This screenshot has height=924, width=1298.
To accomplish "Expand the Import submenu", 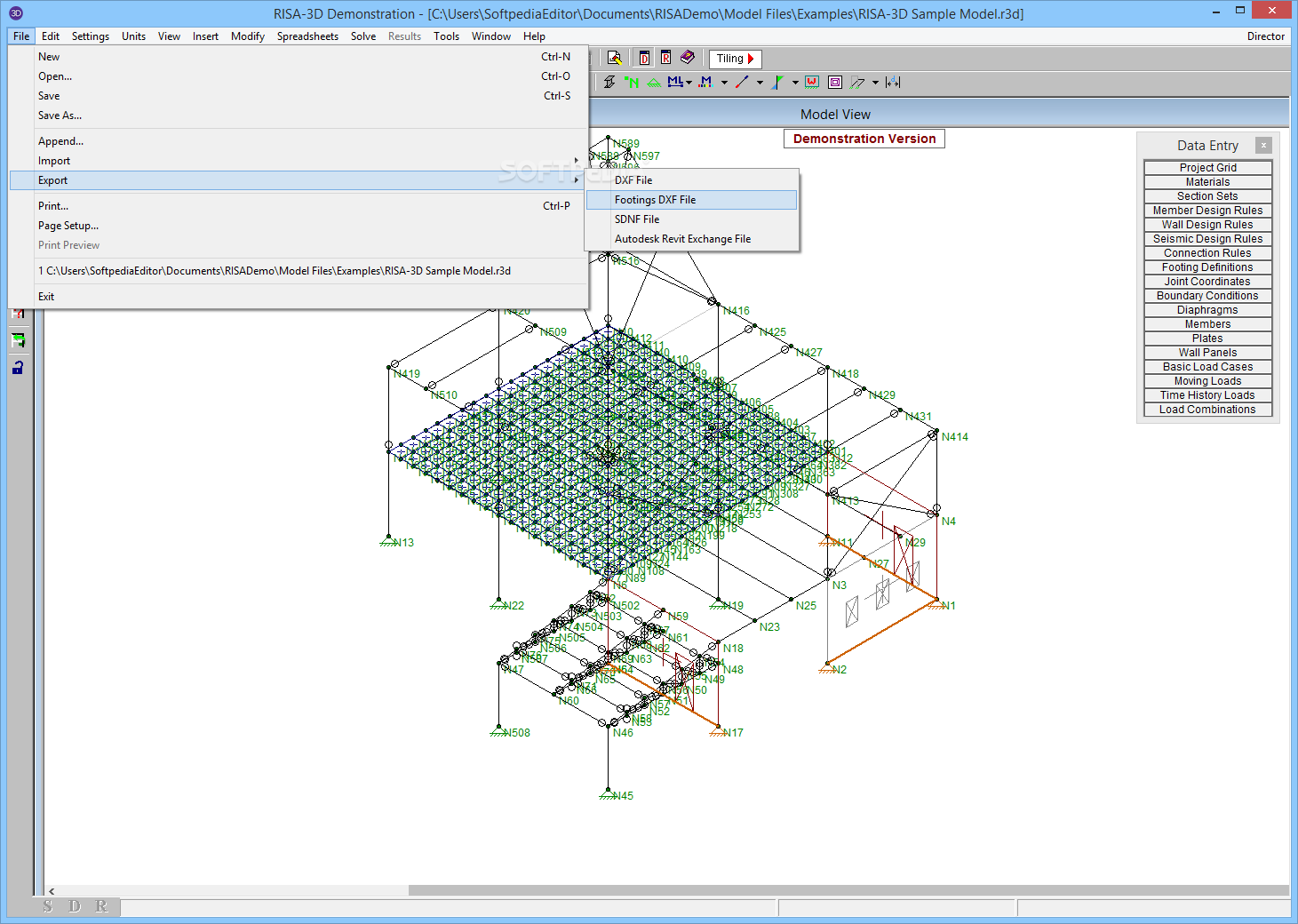I will click(299, 161).
